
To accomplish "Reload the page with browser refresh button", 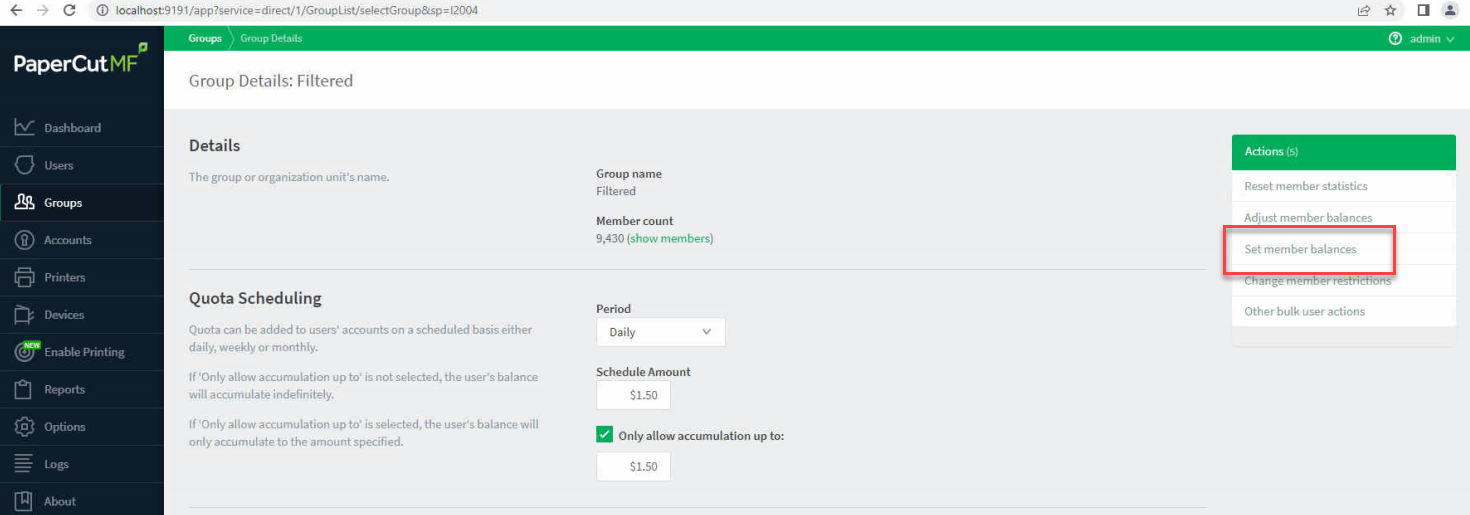I will point(69,10).
